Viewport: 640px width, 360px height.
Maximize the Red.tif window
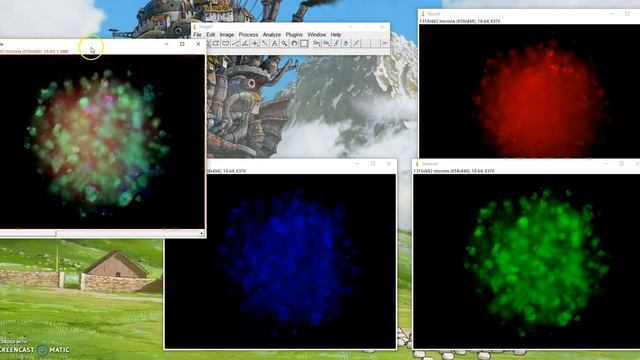point(627,14)
